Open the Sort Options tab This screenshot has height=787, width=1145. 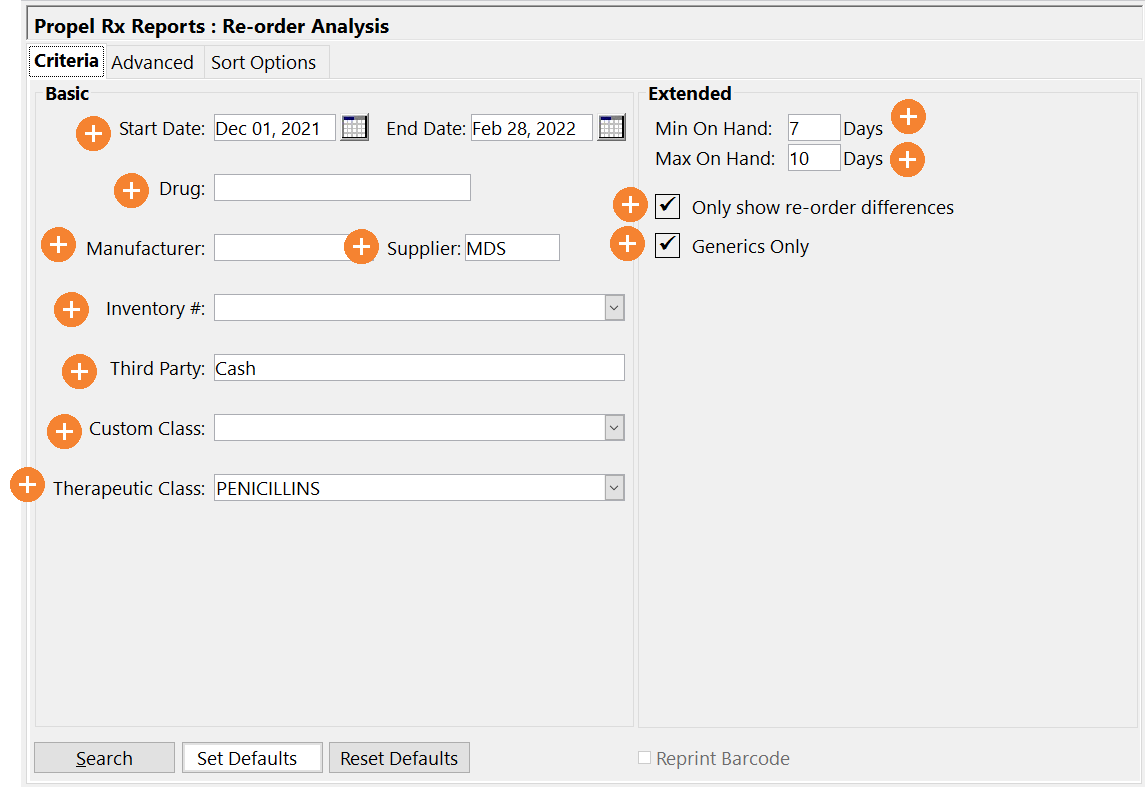[263, 62]
